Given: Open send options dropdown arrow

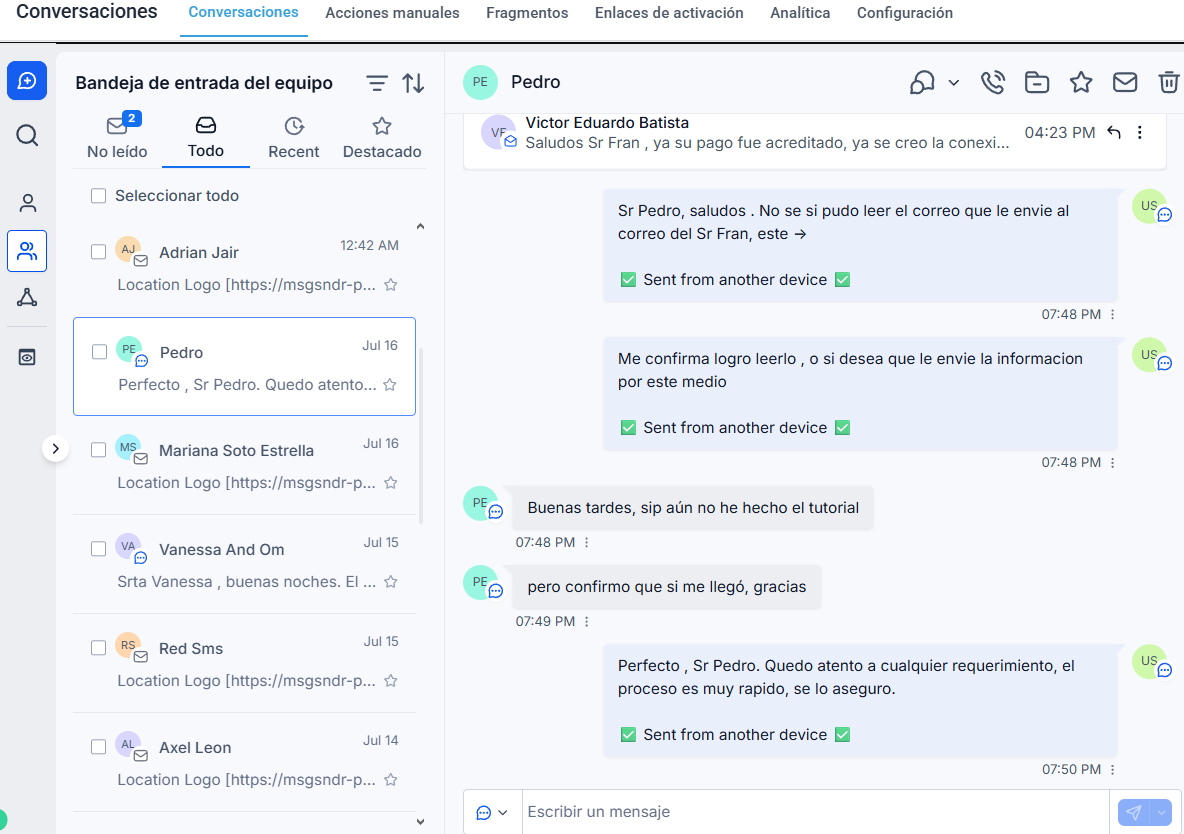Looking at the screenshot, I should click(1161, 813).
